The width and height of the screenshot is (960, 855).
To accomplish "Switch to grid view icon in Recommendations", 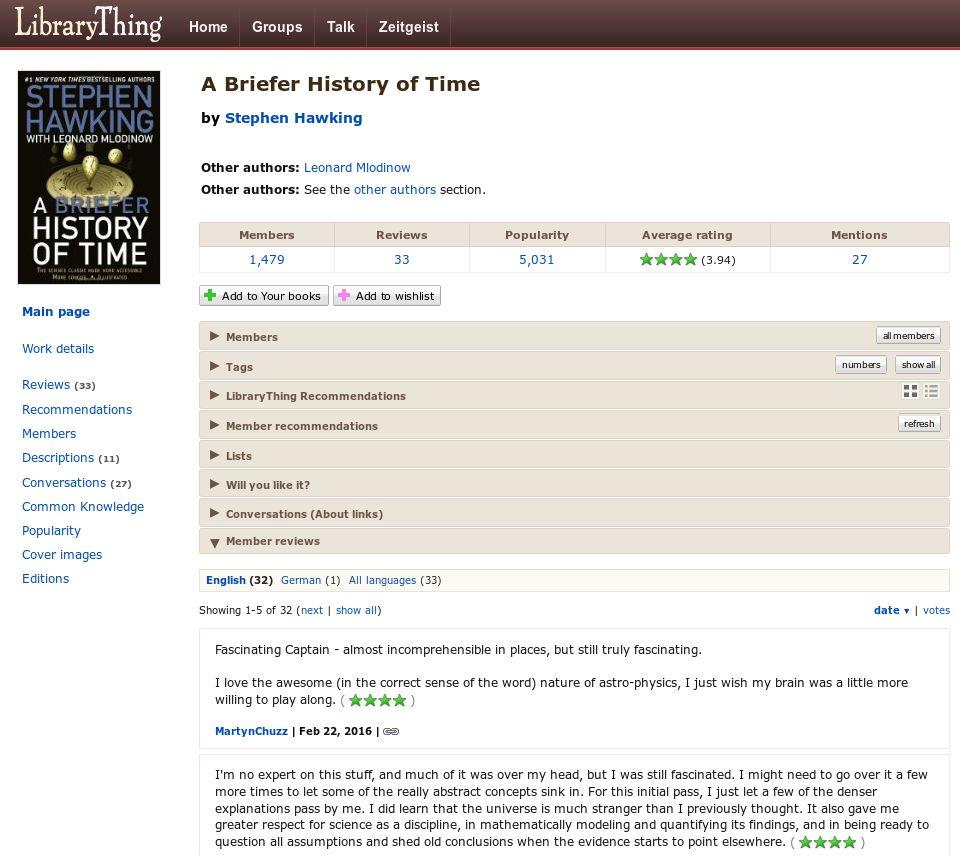I will [910, 391].
